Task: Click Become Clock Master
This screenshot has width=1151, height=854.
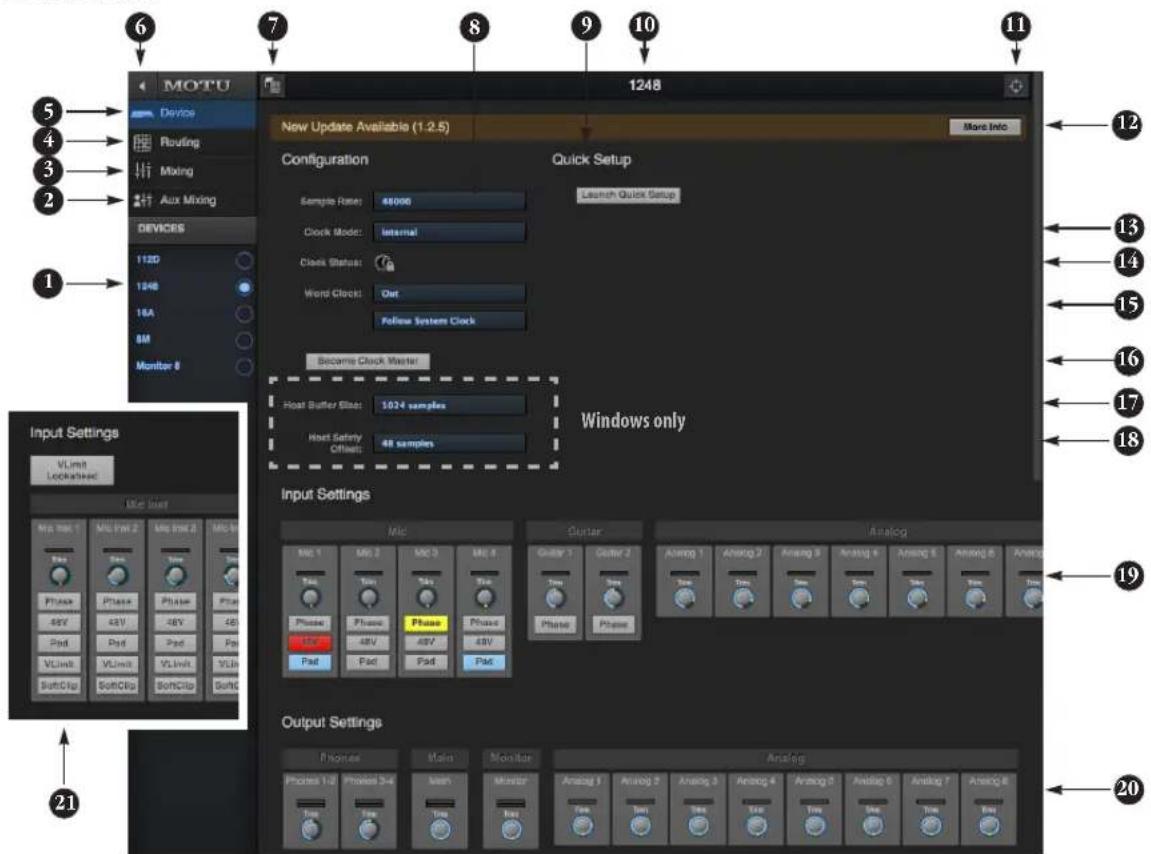Action: coord(368,361)
